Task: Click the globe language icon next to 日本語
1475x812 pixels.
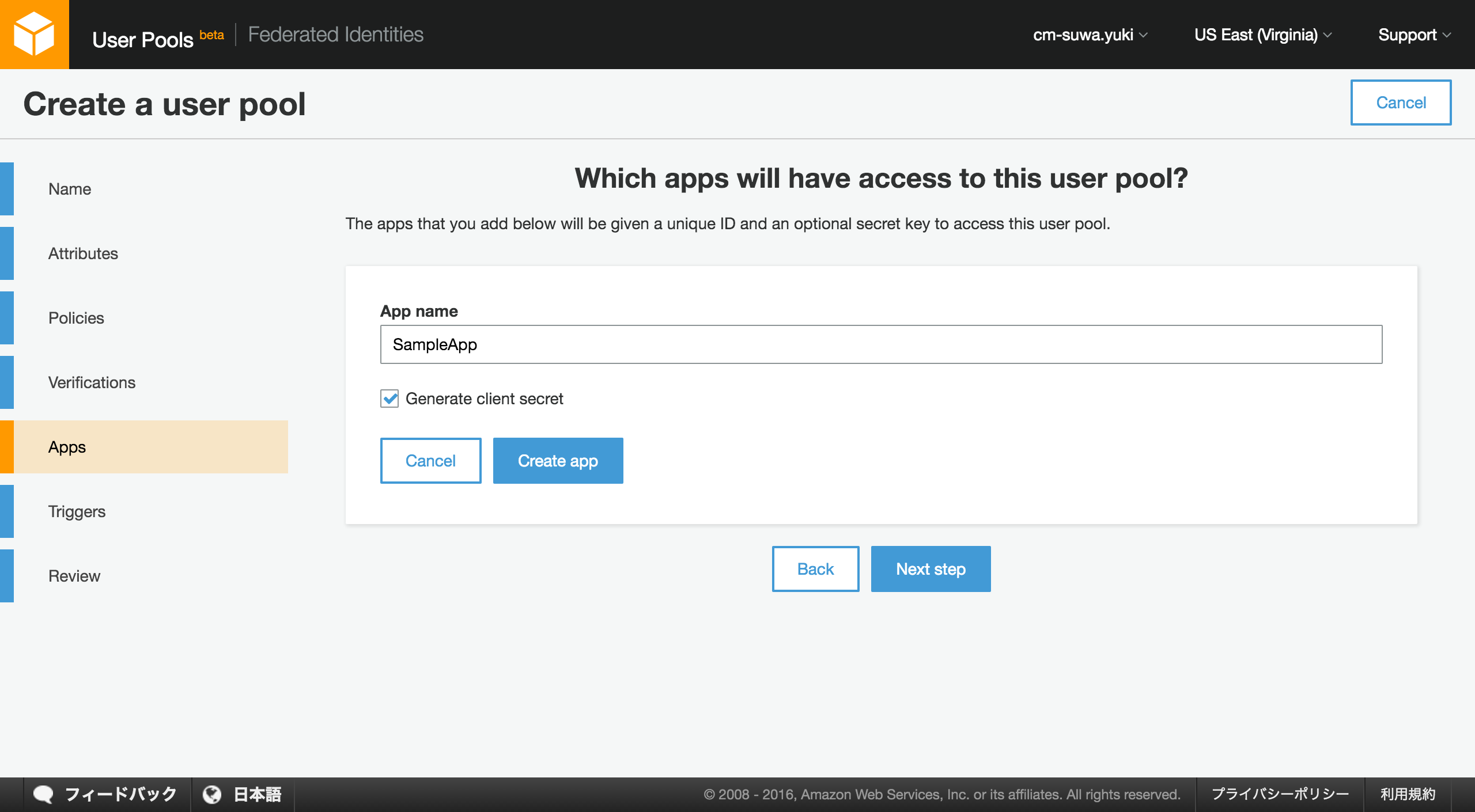Action: click(x=213, y=794)
